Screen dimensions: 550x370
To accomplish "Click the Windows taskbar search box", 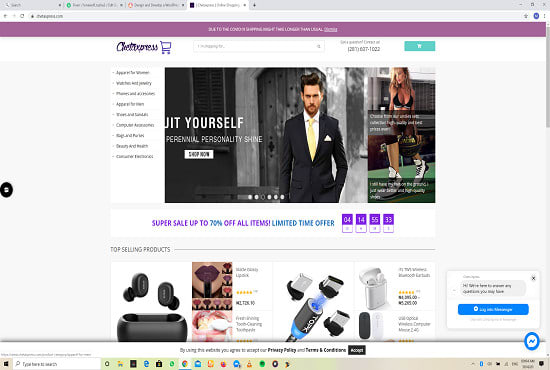I will click(57, 364).
